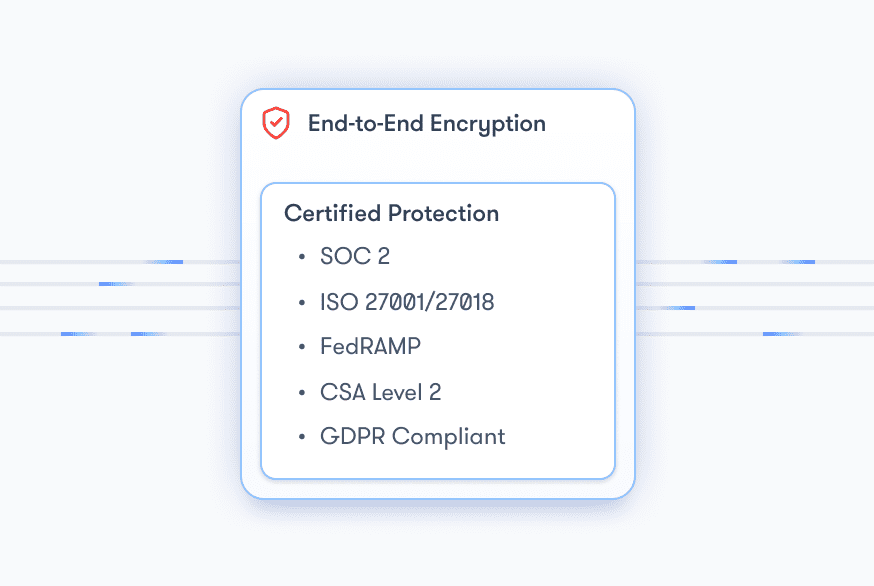Open the ISO 27001/27018 entry
This screenshot has height=586, width=874.
[x=407, y=302]
